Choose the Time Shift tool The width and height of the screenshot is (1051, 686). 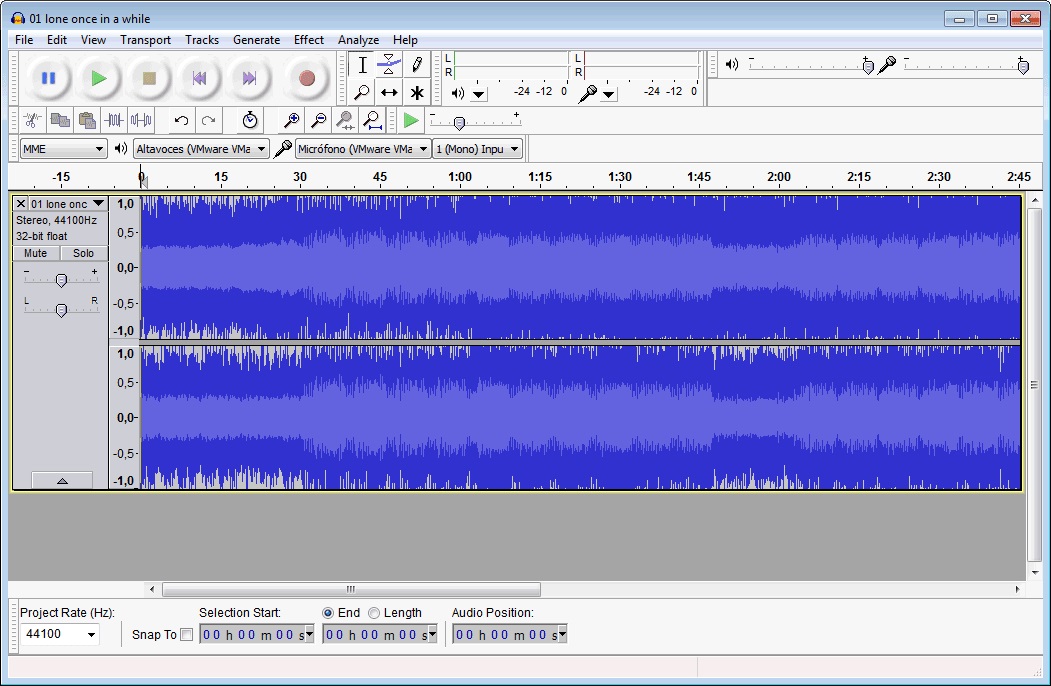389,93
